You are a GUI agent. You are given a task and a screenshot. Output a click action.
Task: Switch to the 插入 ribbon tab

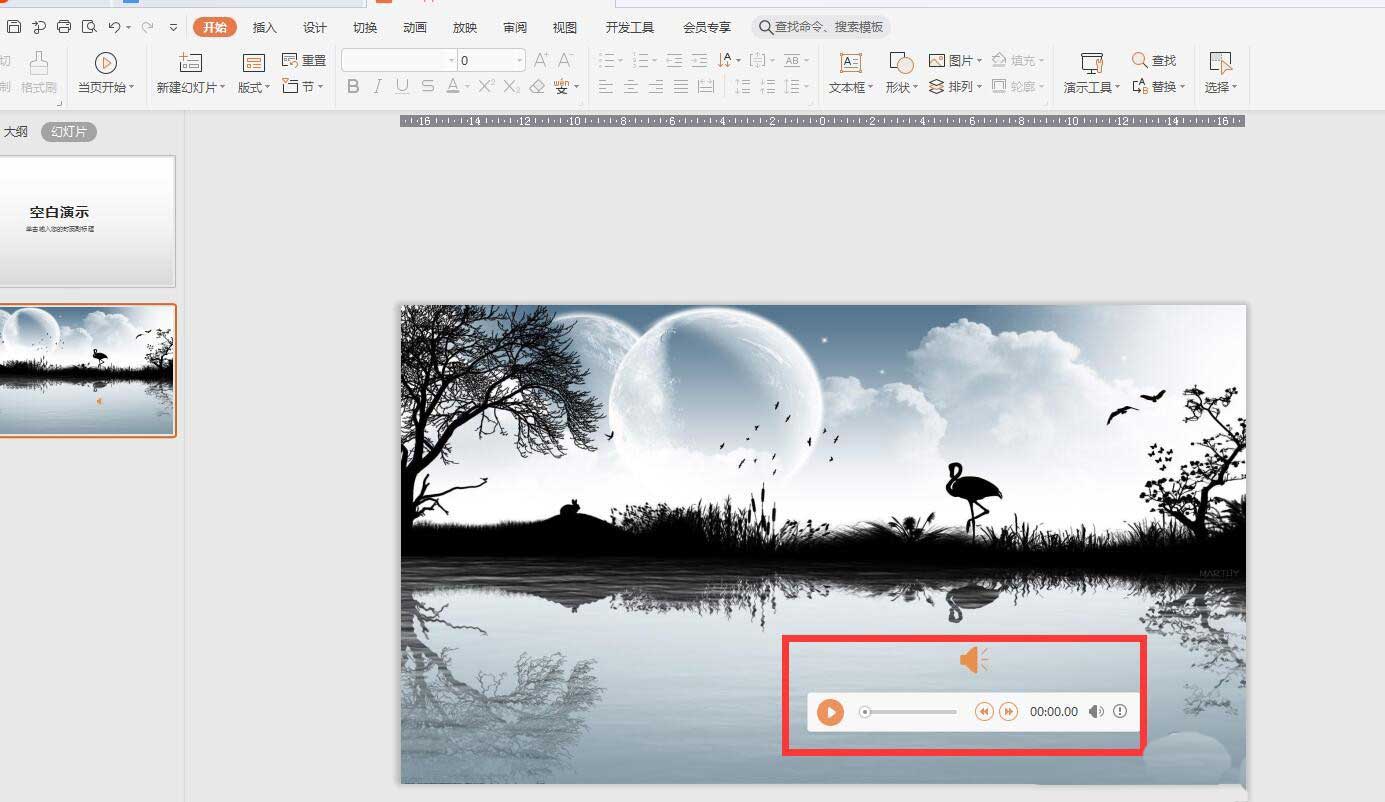(264, 27)
